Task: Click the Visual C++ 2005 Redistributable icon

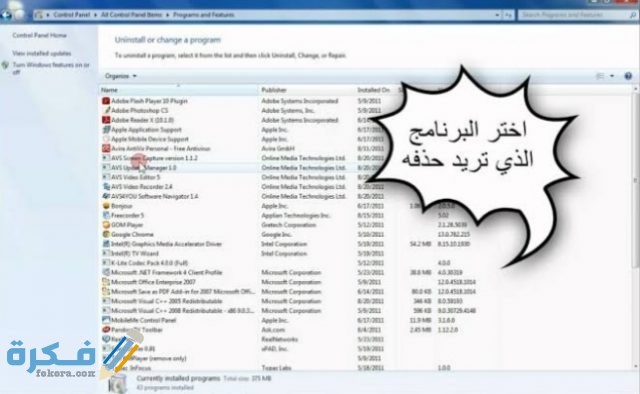Action: click(106, 301)
